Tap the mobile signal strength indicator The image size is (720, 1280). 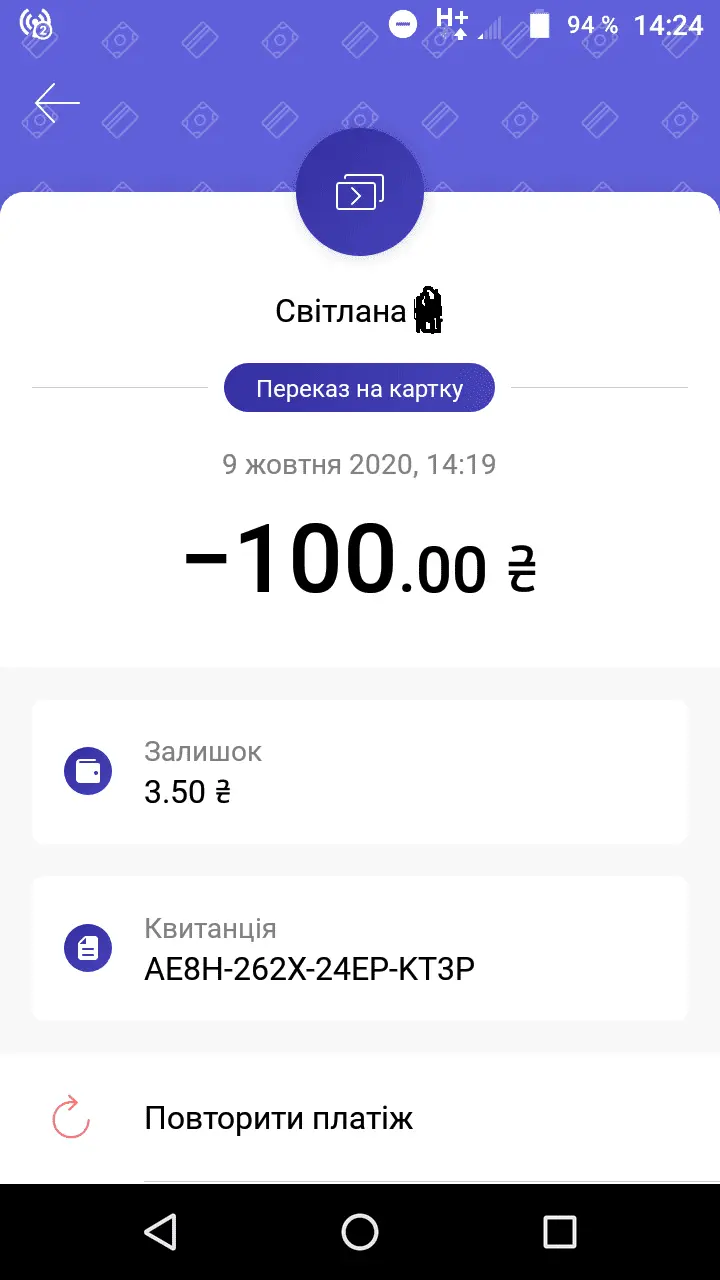click(x=489, y=27)
